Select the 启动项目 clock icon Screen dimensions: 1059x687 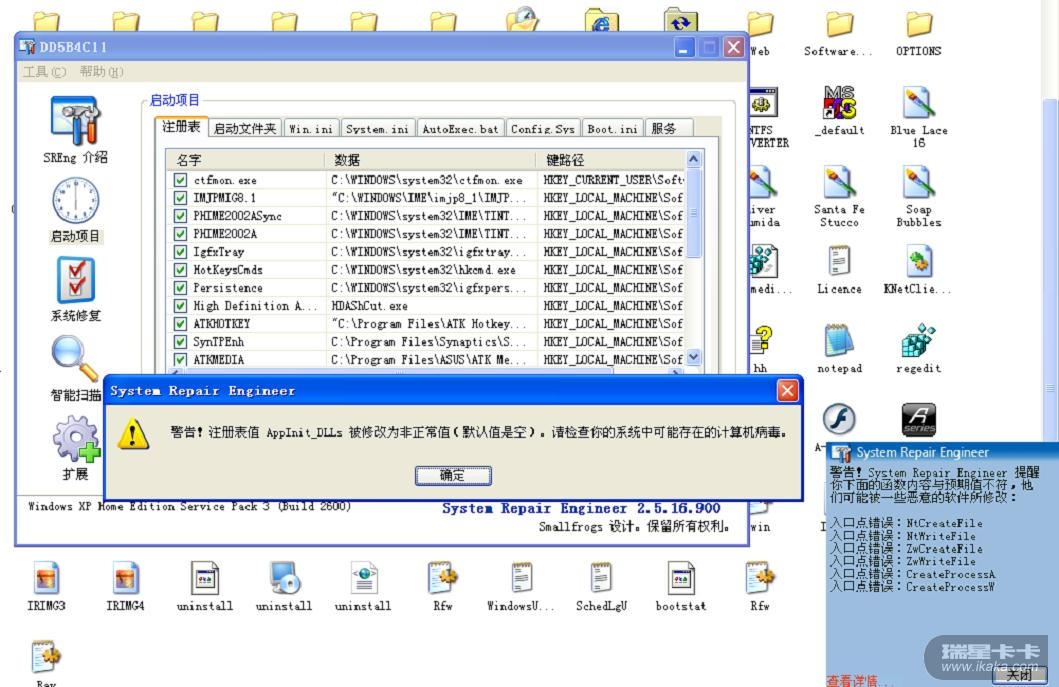click(x=75, y=201)
